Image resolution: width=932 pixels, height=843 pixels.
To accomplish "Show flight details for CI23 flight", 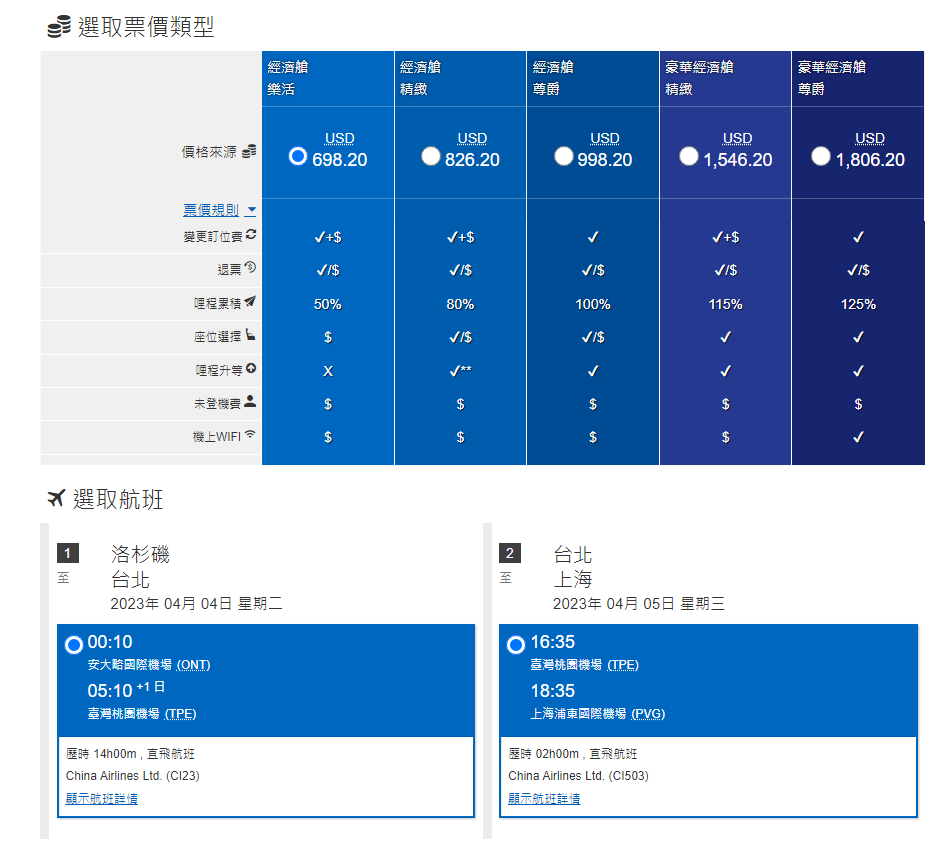I will click(101, 798).
